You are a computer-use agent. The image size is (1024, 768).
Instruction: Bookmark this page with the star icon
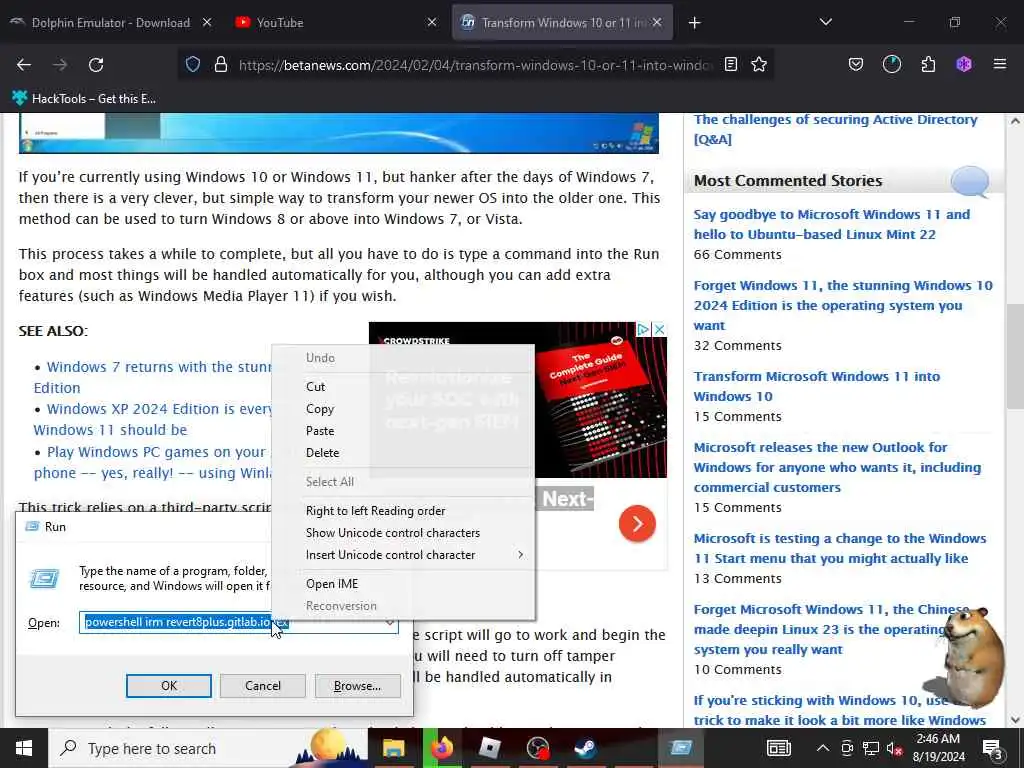pos(759,65)
